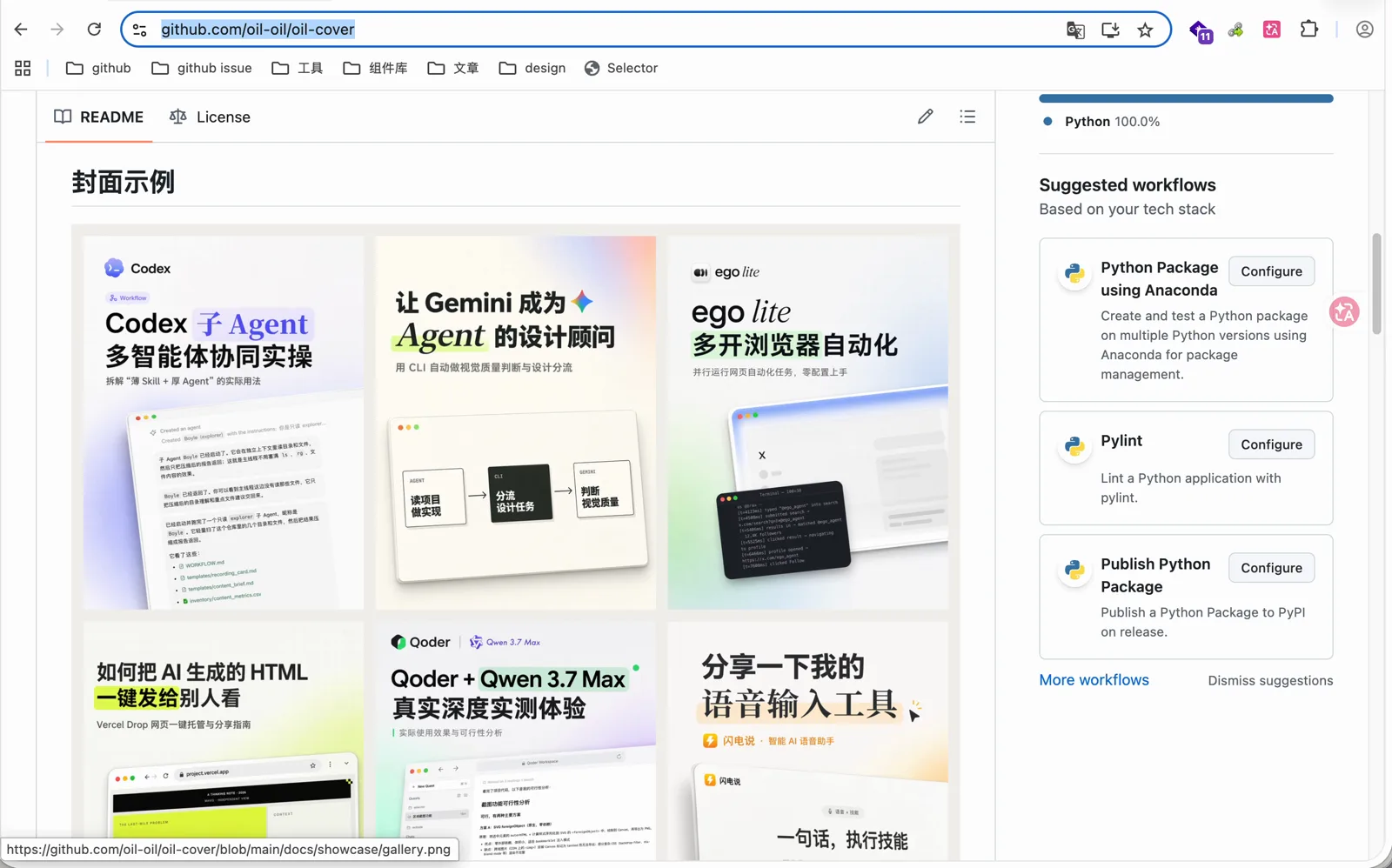Click the floating pink translate bubble

coord(1344,311)
